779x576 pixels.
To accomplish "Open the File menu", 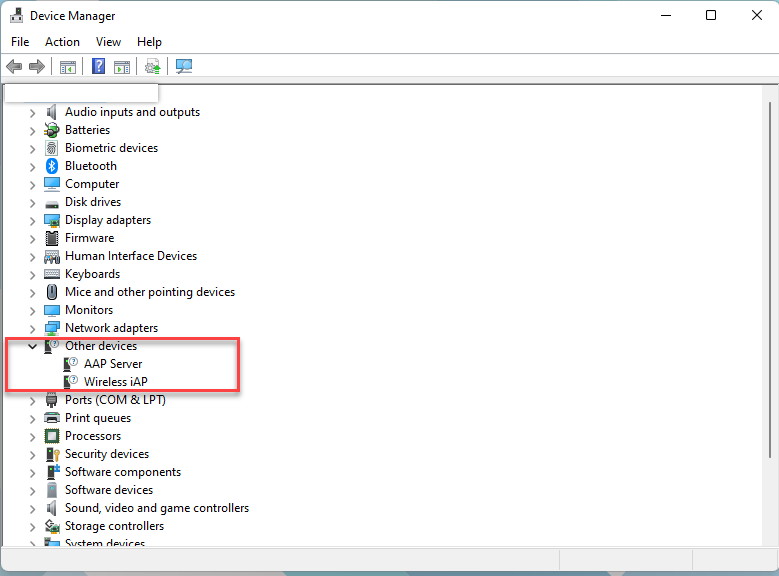I will point(20,42).
